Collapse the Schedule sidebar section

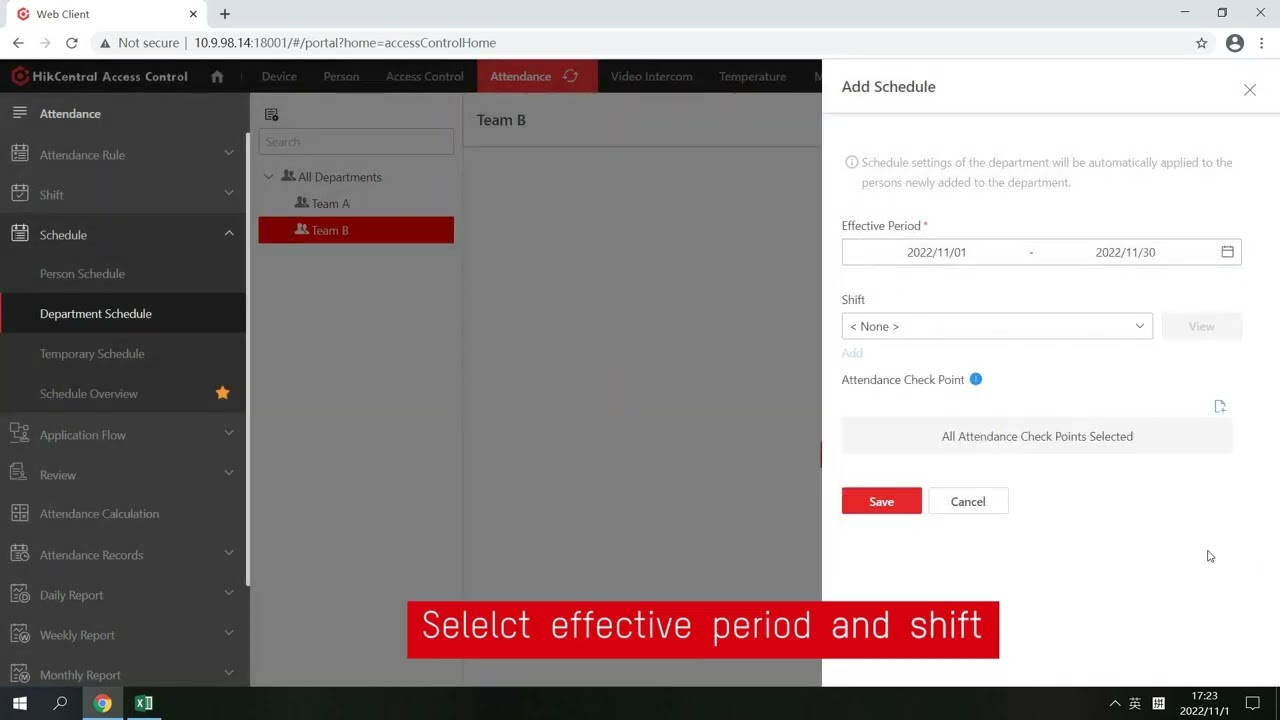(229, 233)
